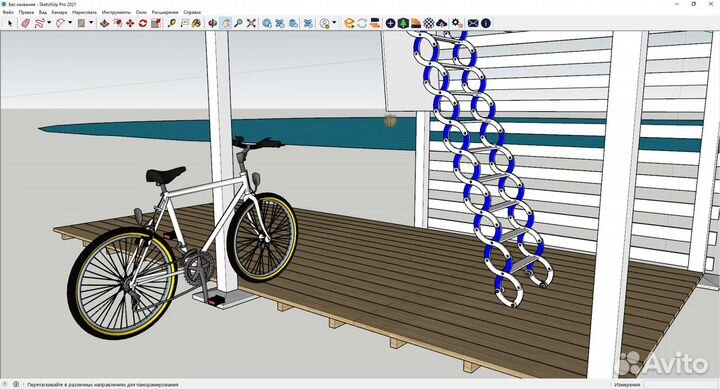Expand the Rectangle tool dropdown arrow
The image size is (720, 389).
point(91,23)
